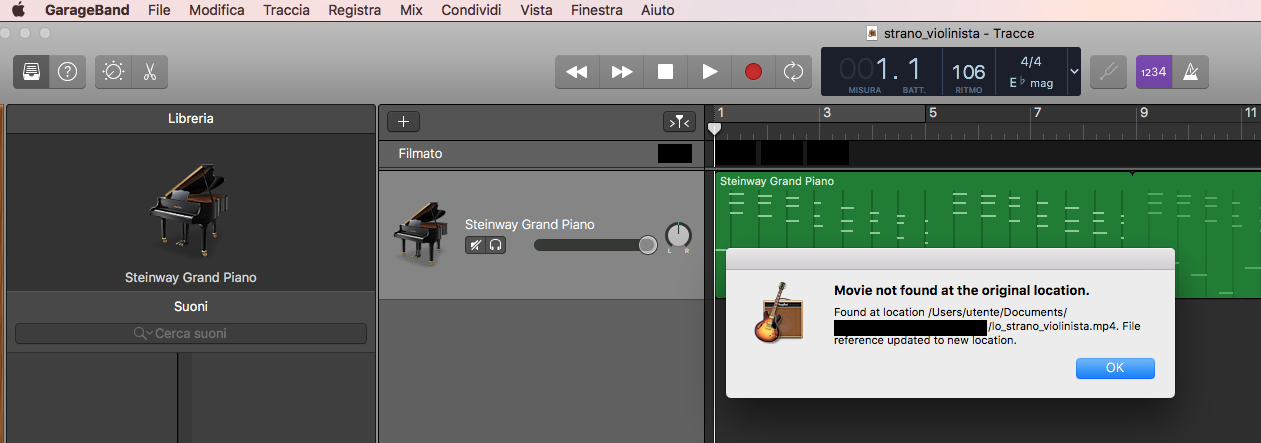Click ruler at bar 5

click(x=933, y=113)
